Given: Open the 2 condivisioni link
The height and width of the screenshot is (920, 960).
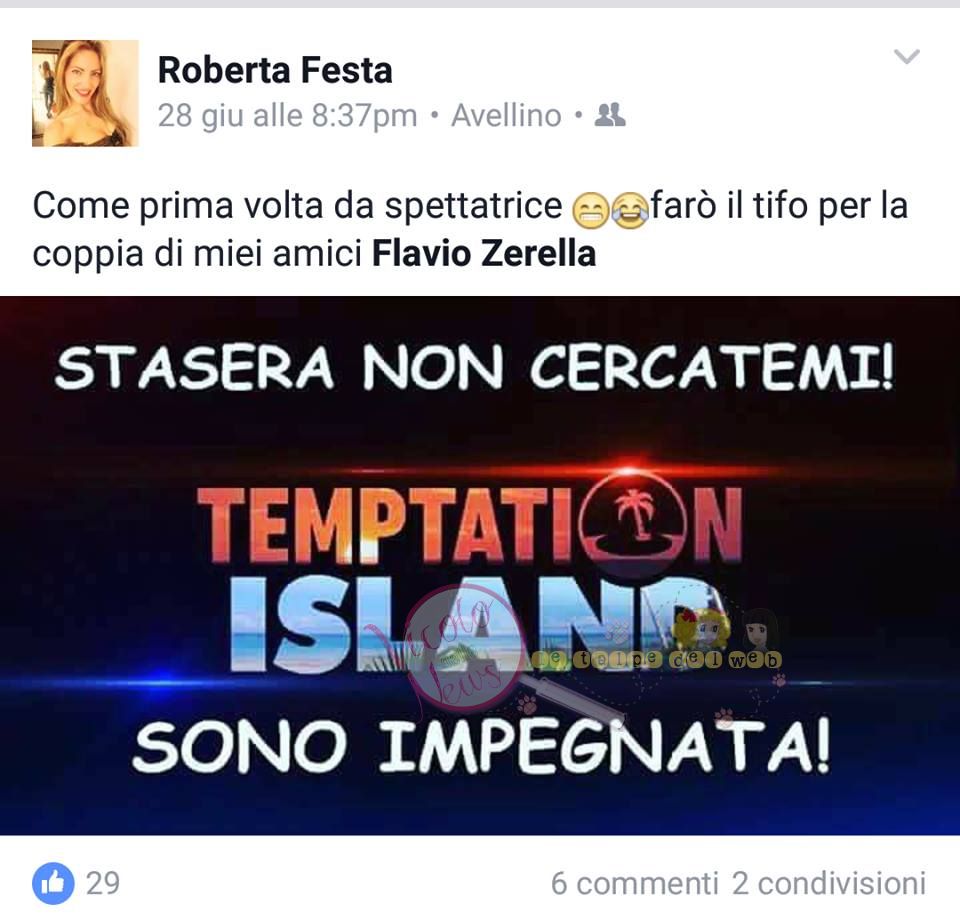Looking at the screenshot, I should pyautogui.click(x=829, y=884).
